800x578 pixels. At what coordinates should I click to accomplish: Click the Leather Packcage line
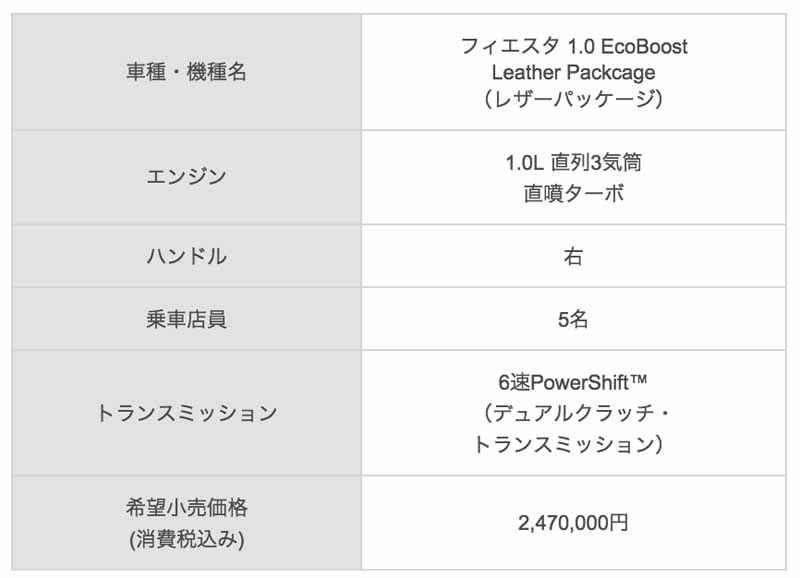pos(573,72)
